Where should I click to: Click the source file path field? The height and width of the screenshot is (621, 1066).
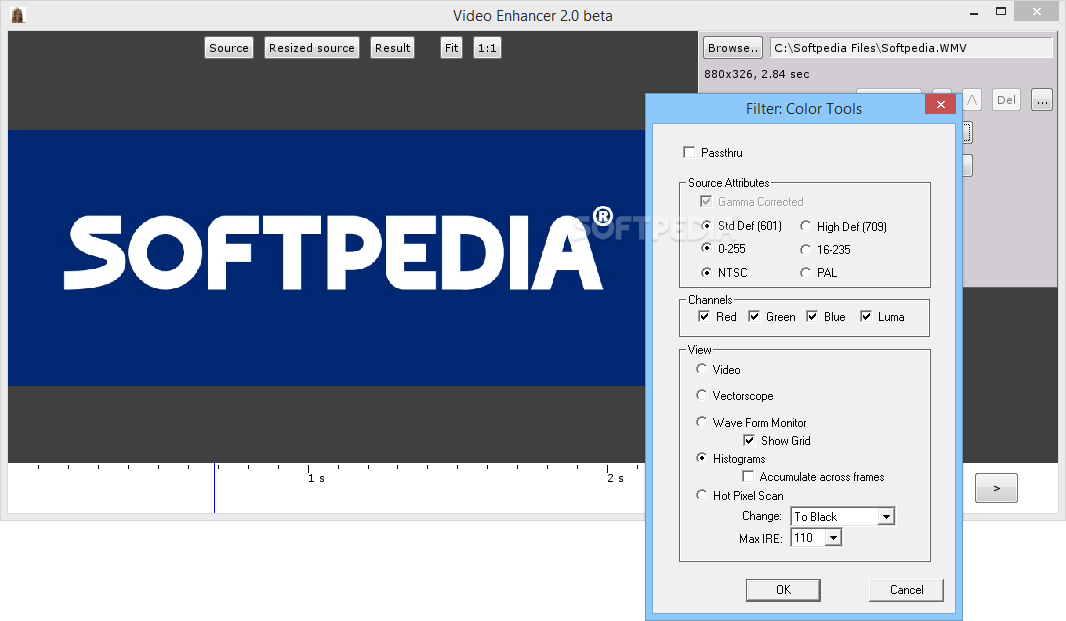[911, 48]
